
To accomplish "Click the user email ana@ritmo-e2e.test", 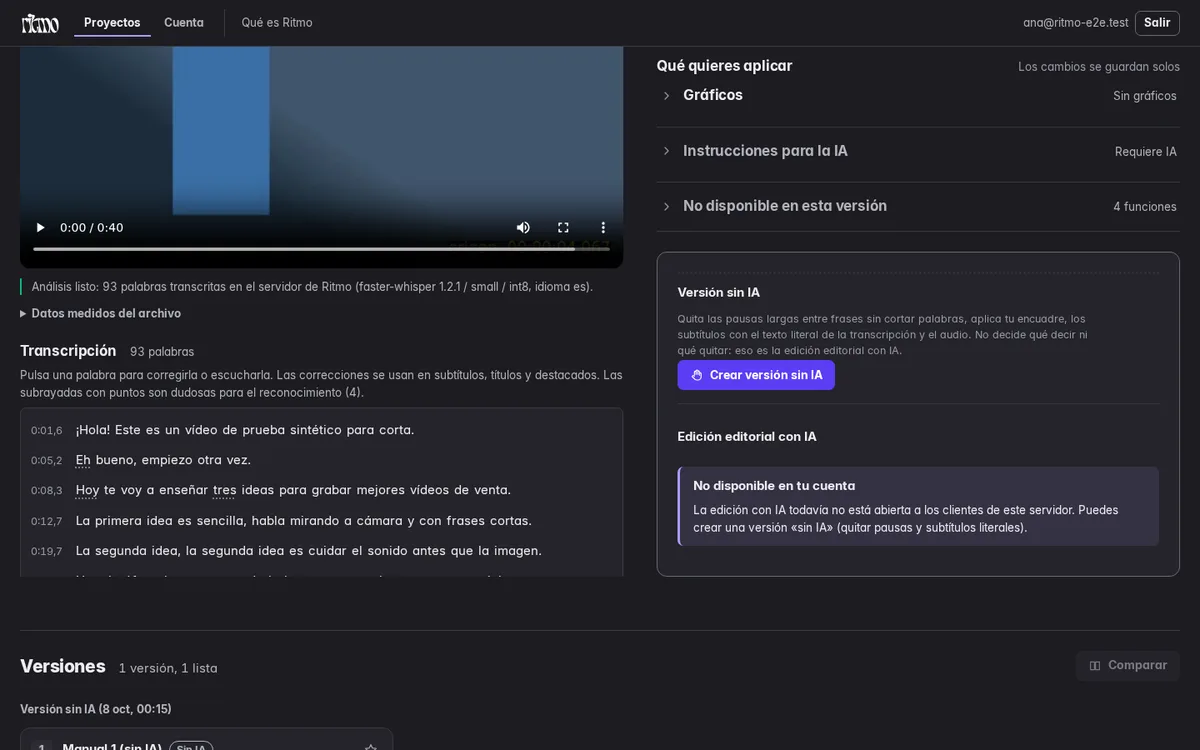I will [1075, 23].
